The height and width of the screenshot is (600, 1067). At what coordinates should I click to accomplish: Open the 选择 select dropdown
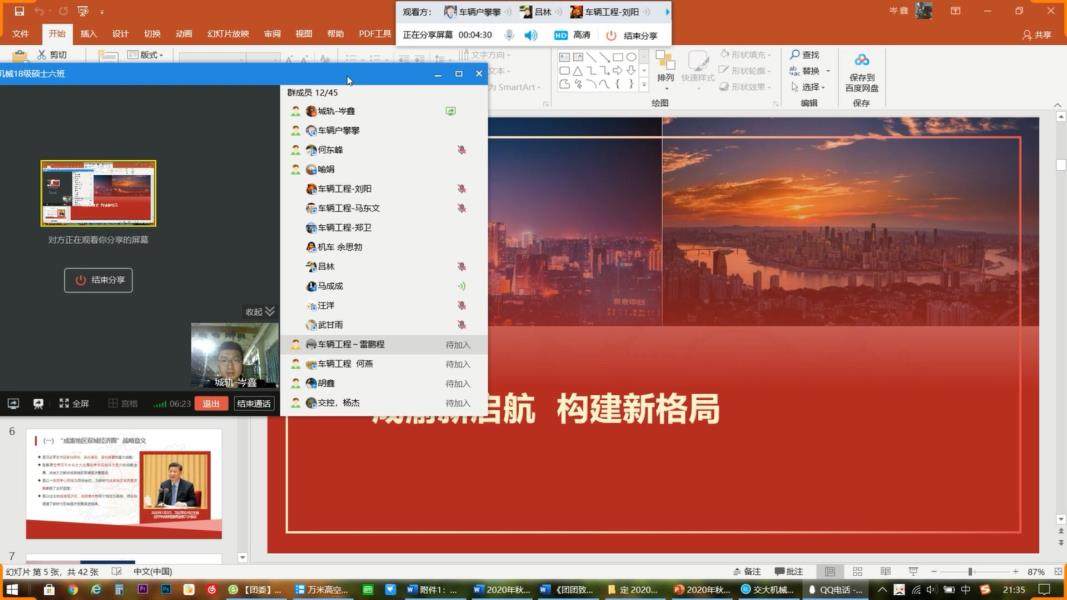(808, 87)
